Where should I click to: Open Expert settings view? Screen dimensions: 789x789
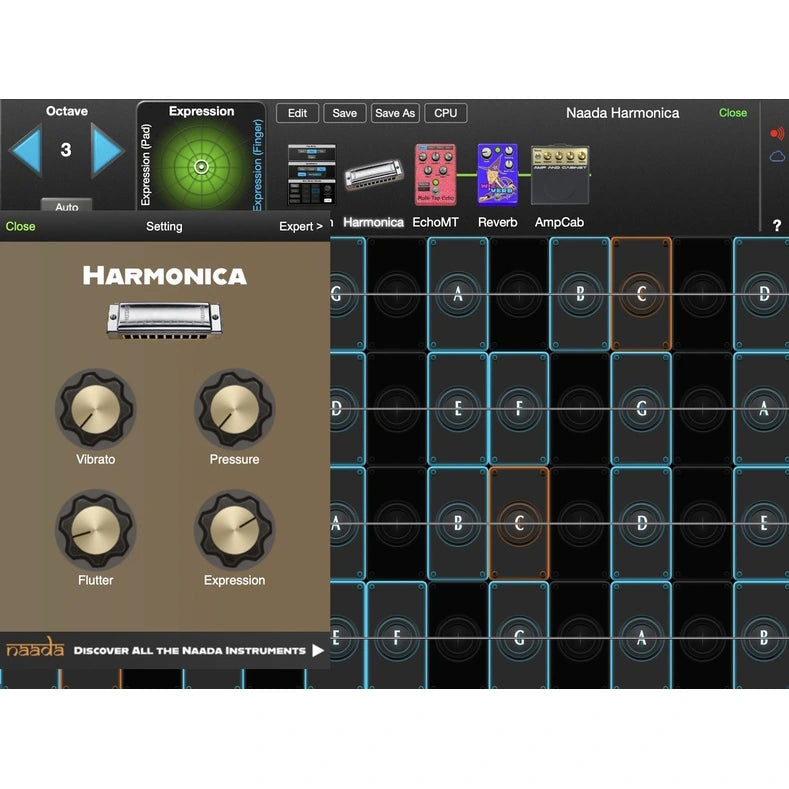point(300,226)
